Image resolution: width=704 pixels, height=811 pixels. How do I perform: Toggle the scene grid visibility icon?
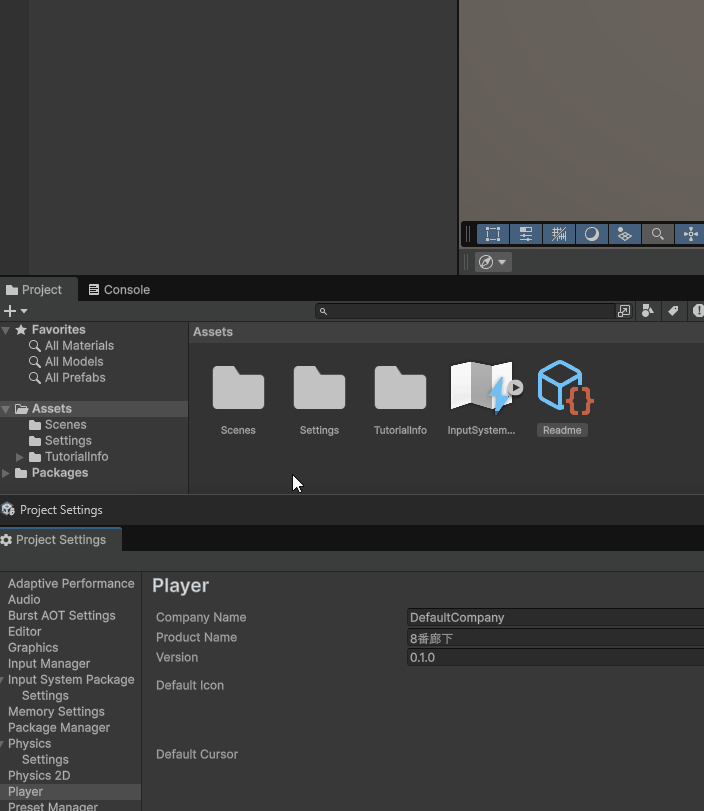(x=625, y=234)
